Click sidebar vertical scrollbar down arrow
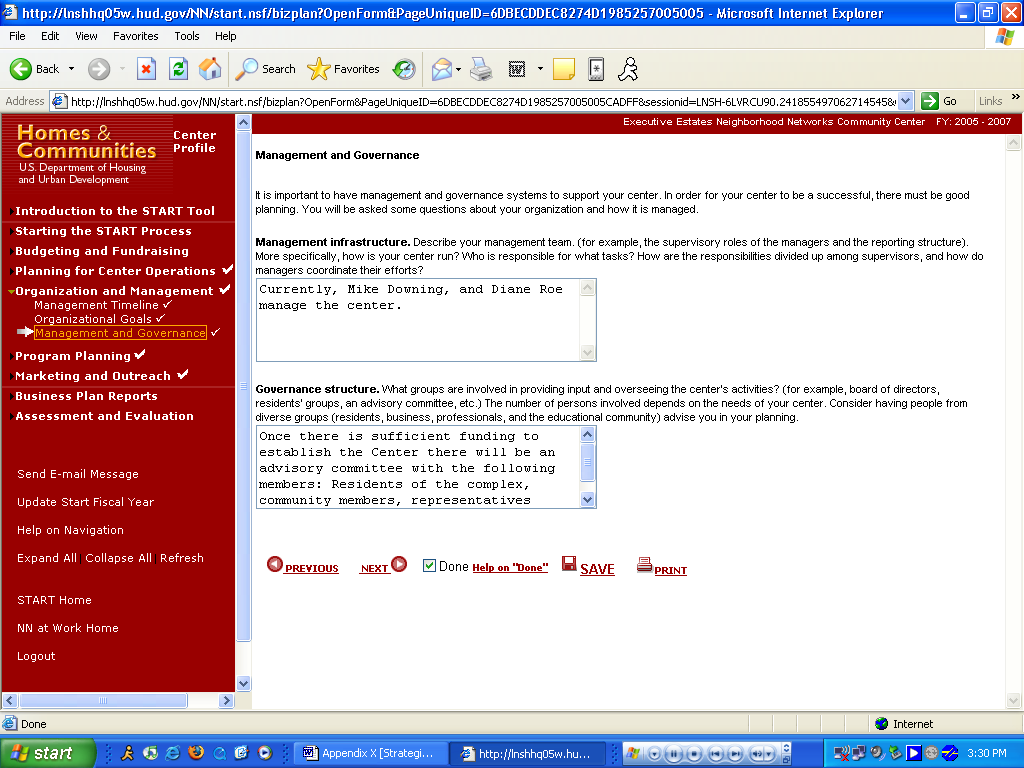Viewport: 1024px width, 768px height. pyautogui.click(x=243, y=684)
